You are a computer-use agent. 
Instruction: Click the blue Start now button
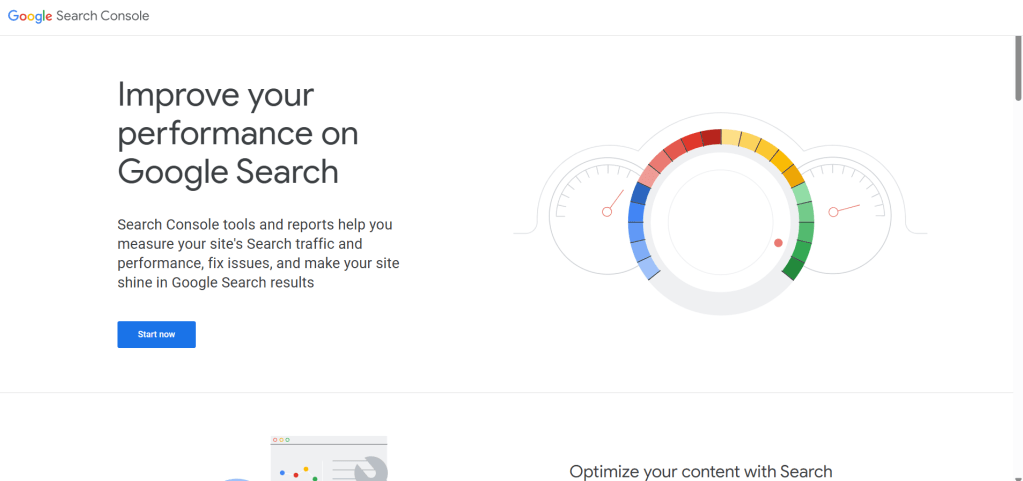click(156, 334)
